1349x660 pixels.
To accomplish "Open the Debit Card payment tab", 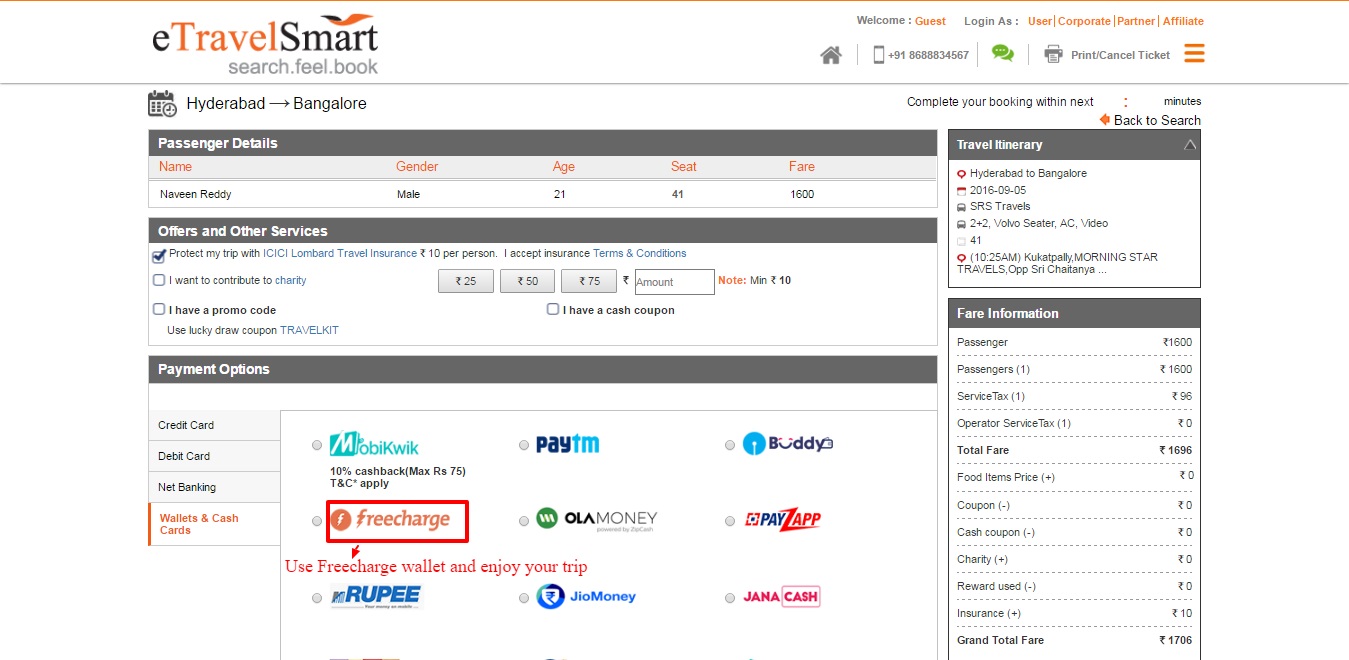I will [x=214, y=456].
